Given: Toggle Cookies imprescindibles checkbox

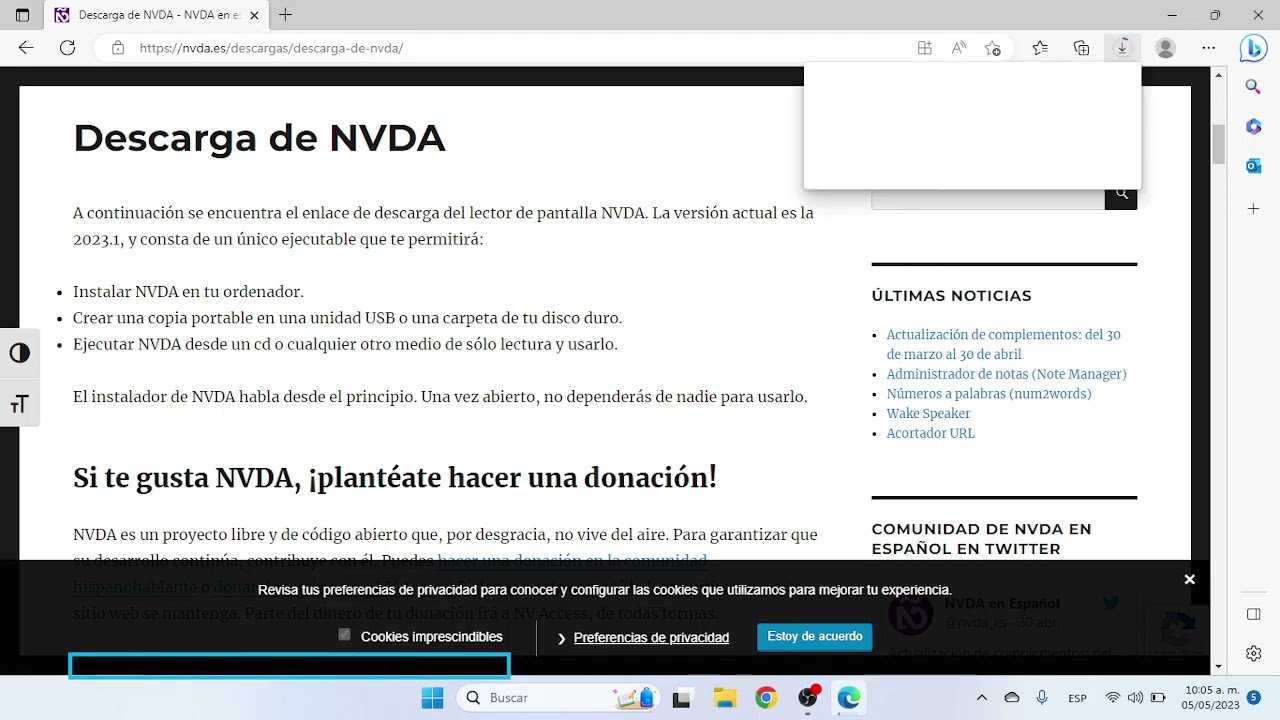Looking at the screenshot, I should pyautogui.click(x=344, y=635).
